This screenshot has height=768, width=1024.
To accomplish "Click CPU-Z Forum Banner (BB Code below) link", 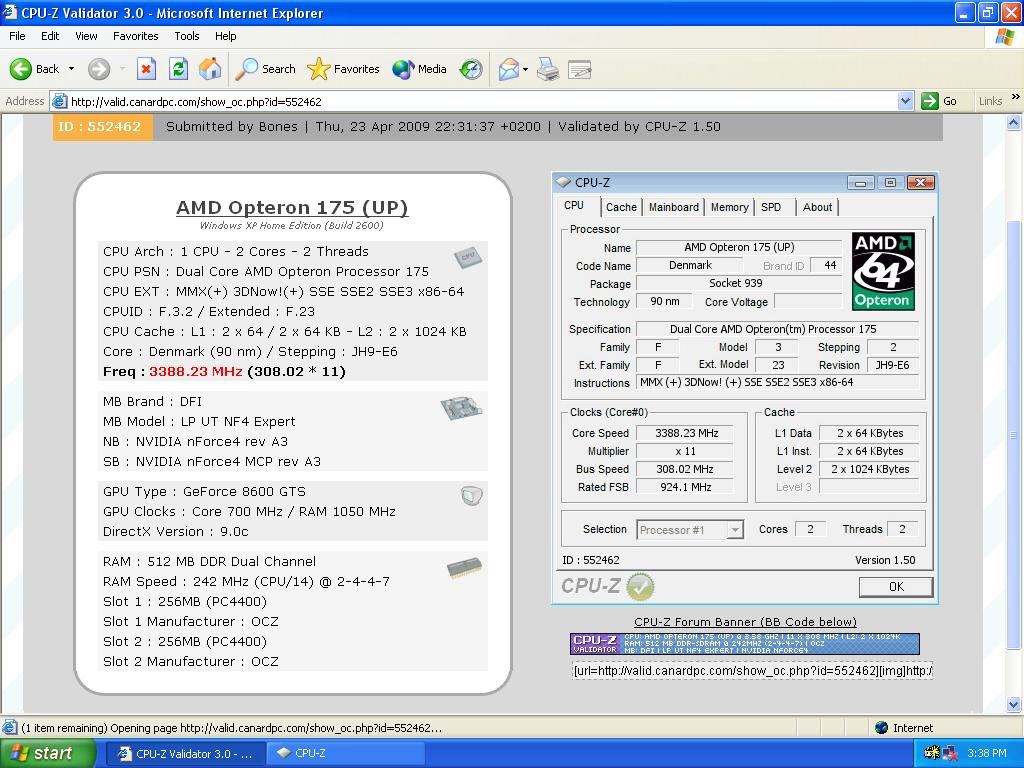I will (x=745, y=622).
